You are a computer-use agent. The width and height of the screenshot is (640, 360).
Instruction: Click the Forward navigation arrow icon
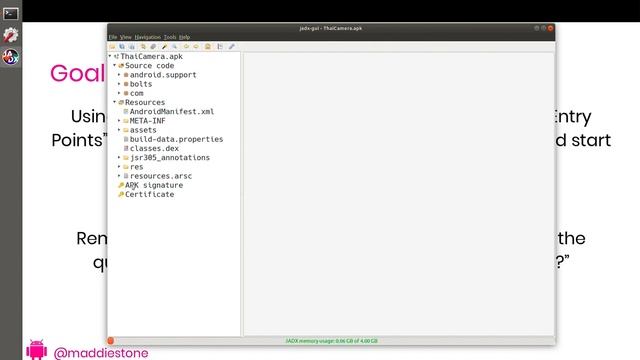(x=196, y=47)
